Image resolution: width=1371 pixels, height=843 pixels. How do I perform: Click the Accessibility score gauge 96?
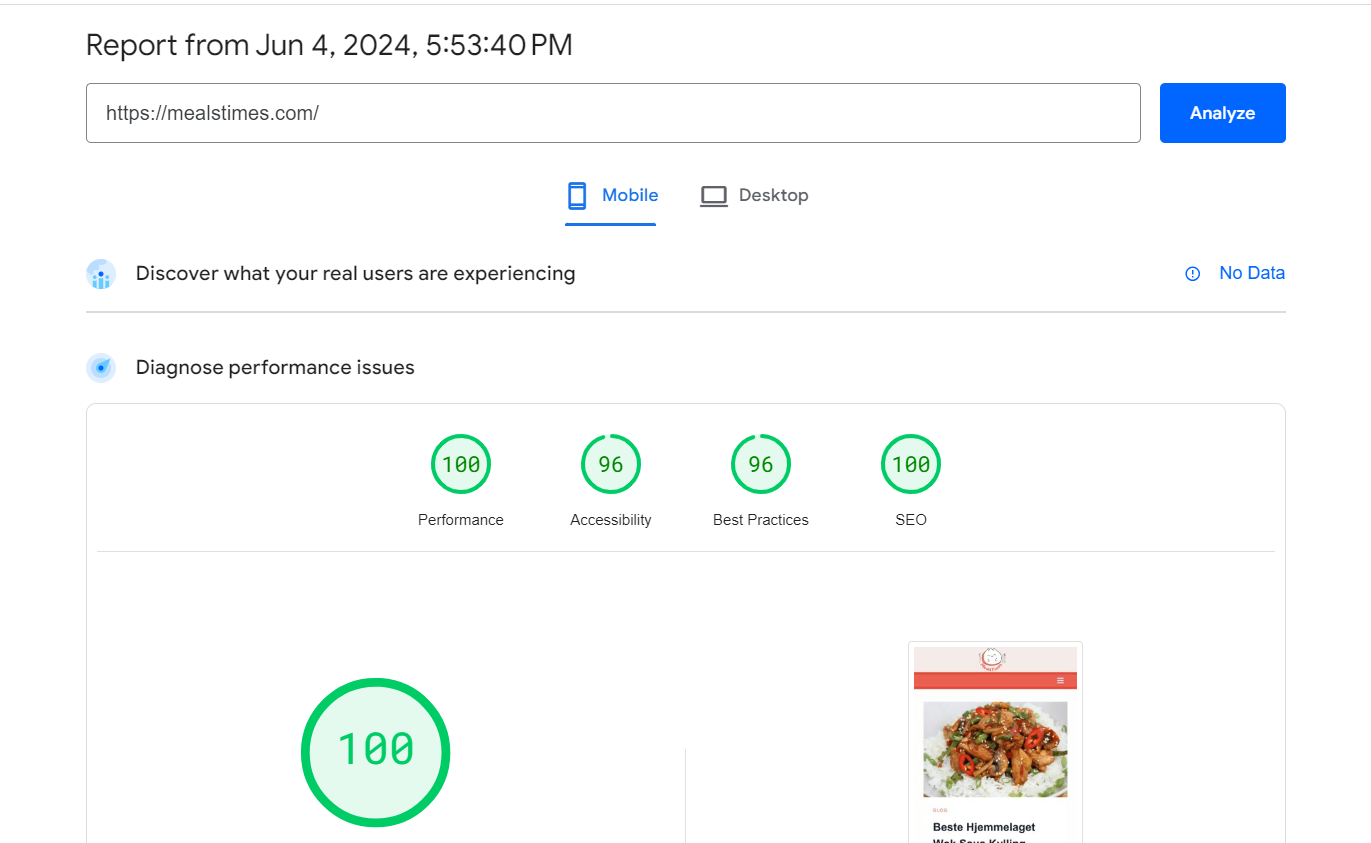(611, 464)
